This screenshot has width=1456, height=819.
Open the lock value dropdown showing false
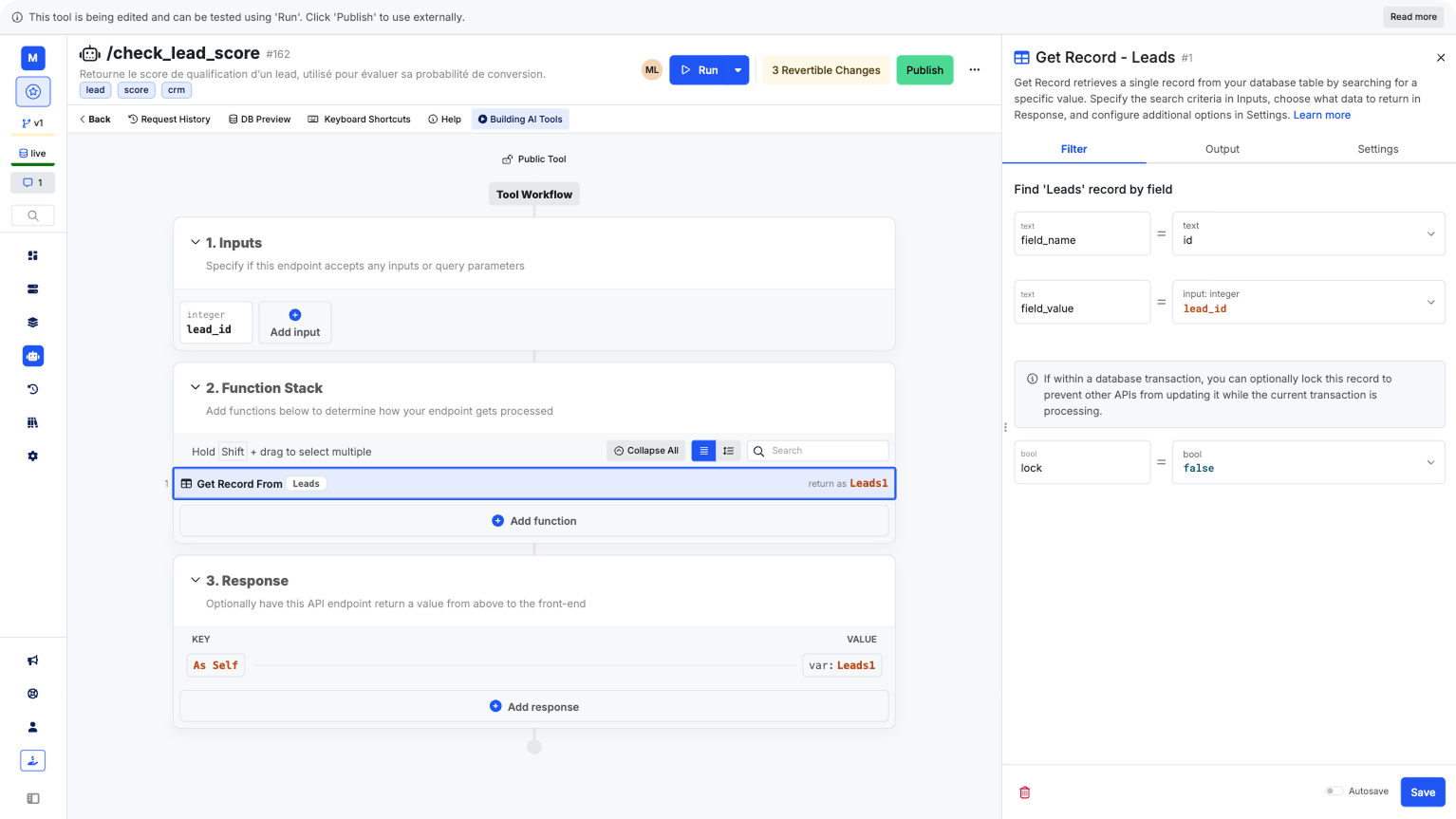tap(1309, 462)
